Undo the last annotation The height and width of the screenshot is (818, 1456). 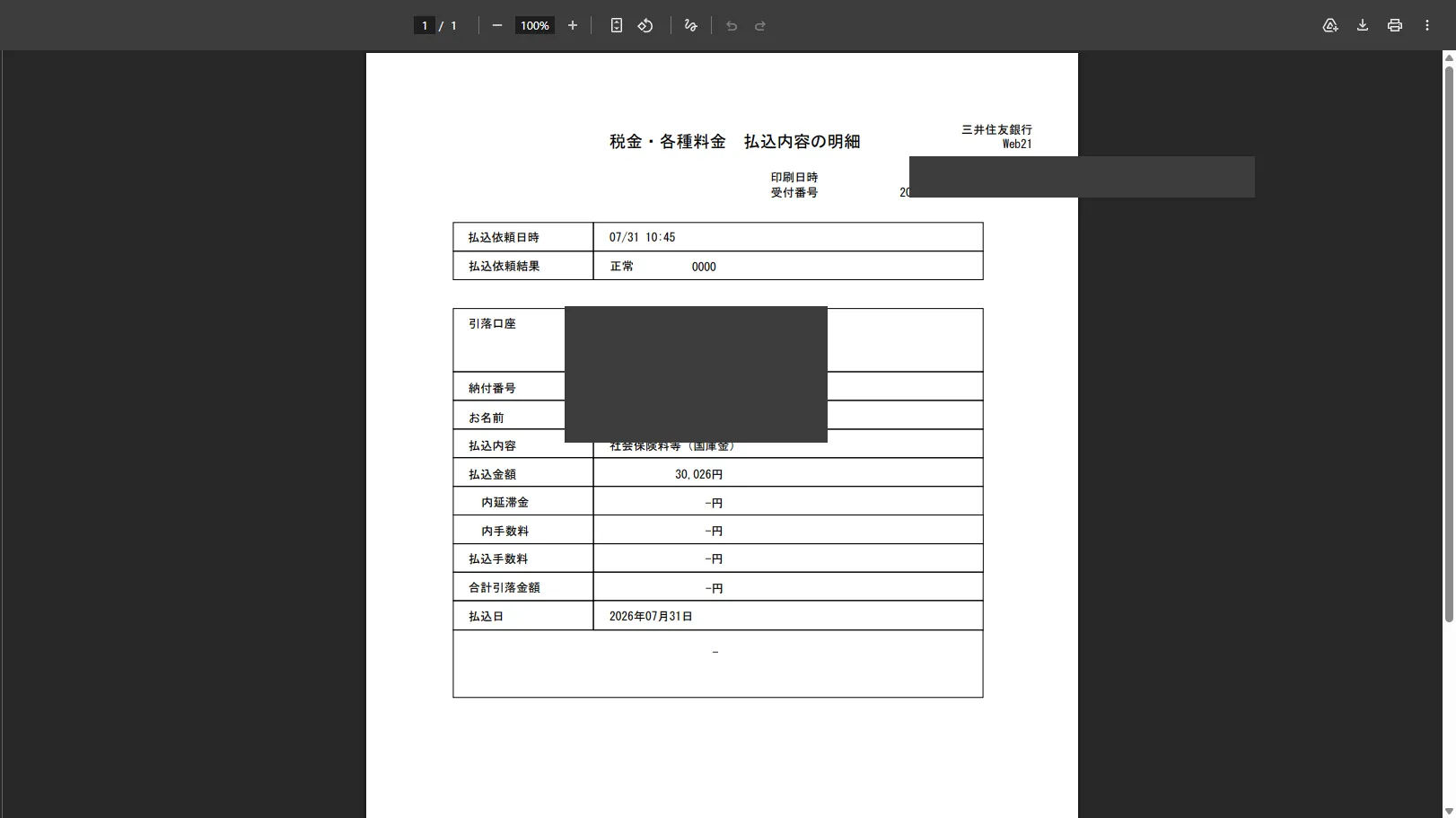coord(732,26)
